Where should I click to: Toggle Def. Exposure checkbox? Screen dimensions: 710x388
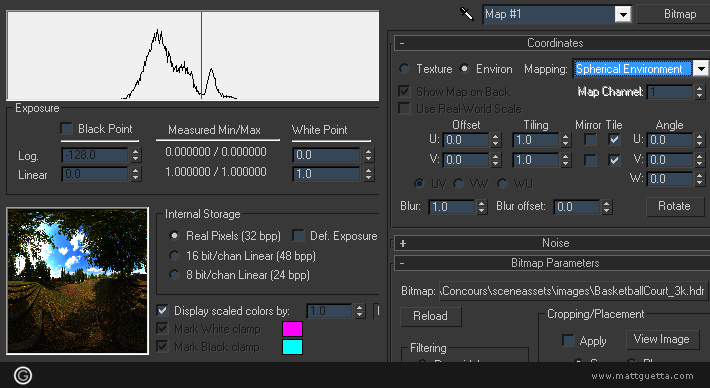[298, 236]
